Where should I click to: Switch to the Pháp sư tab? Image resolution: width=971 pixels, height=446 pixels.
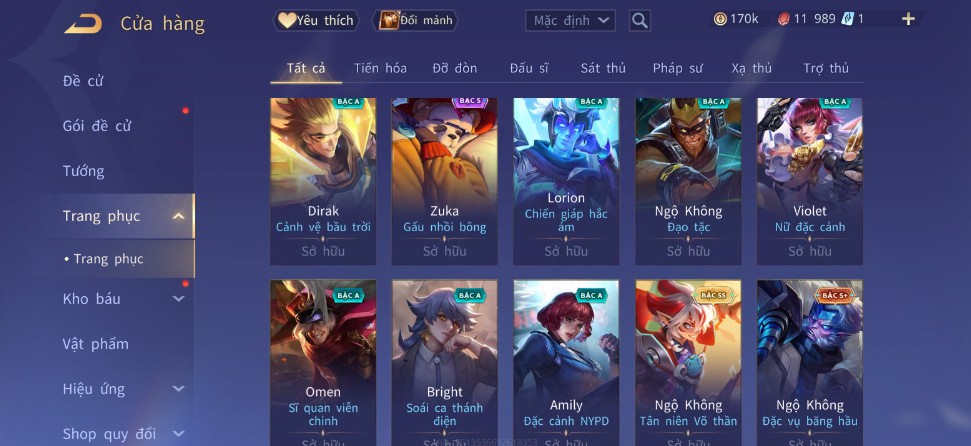pos(677,68)
